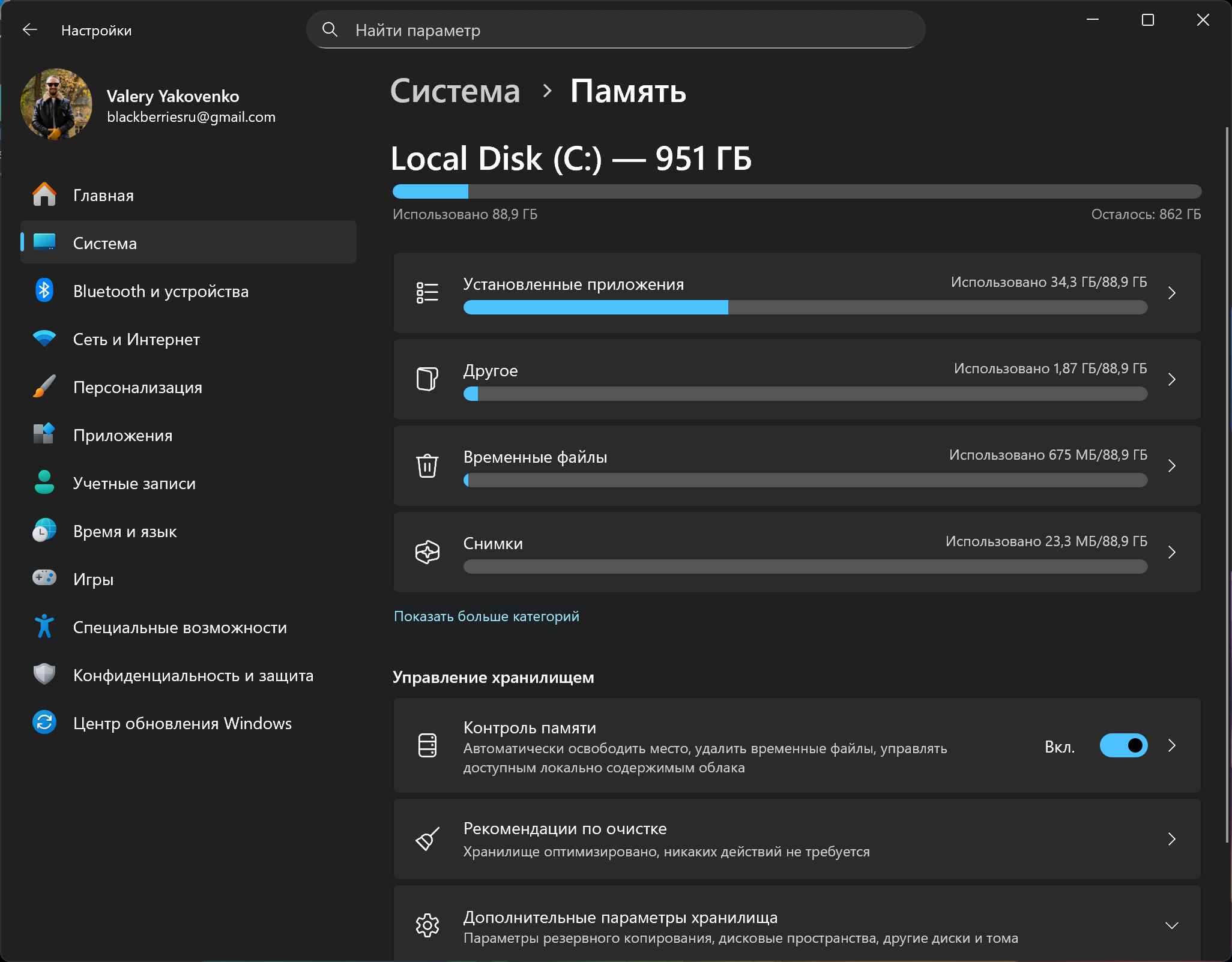
Task: Select Приложения in the sidebar
Action: pyautogui.click(x=122, y=435)
